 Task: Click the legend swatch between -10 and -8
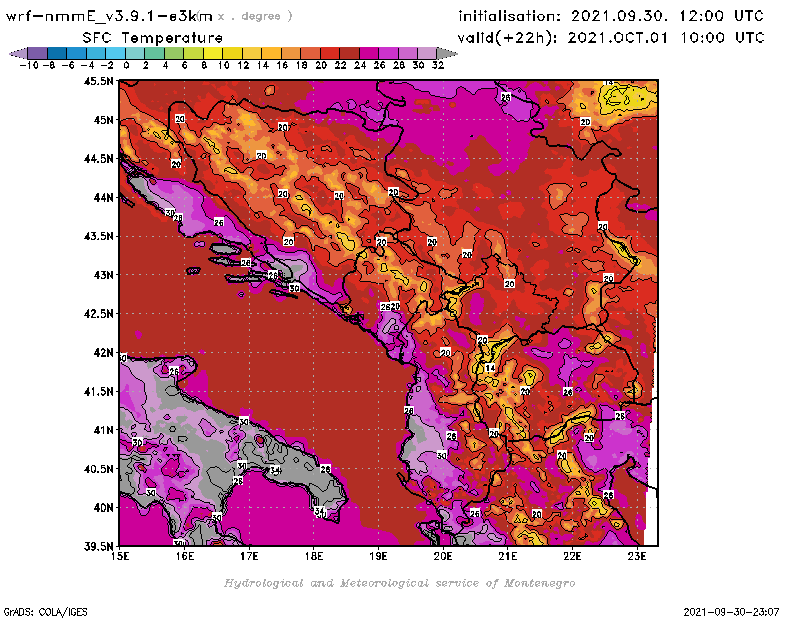tap(38, 53)
